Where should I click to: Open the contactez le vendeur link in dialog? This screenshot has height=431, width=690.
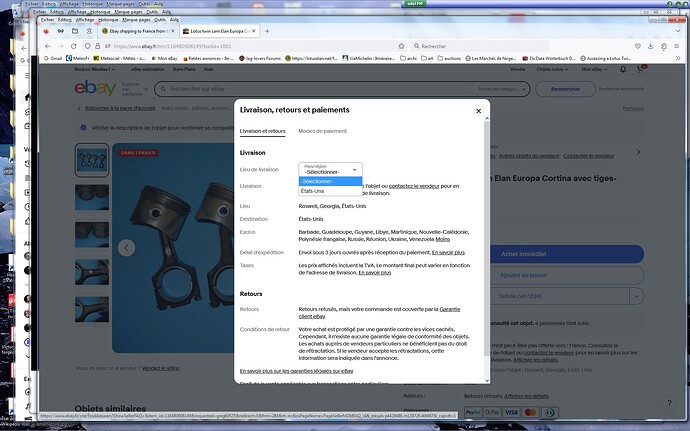click(x=414, y=186)
